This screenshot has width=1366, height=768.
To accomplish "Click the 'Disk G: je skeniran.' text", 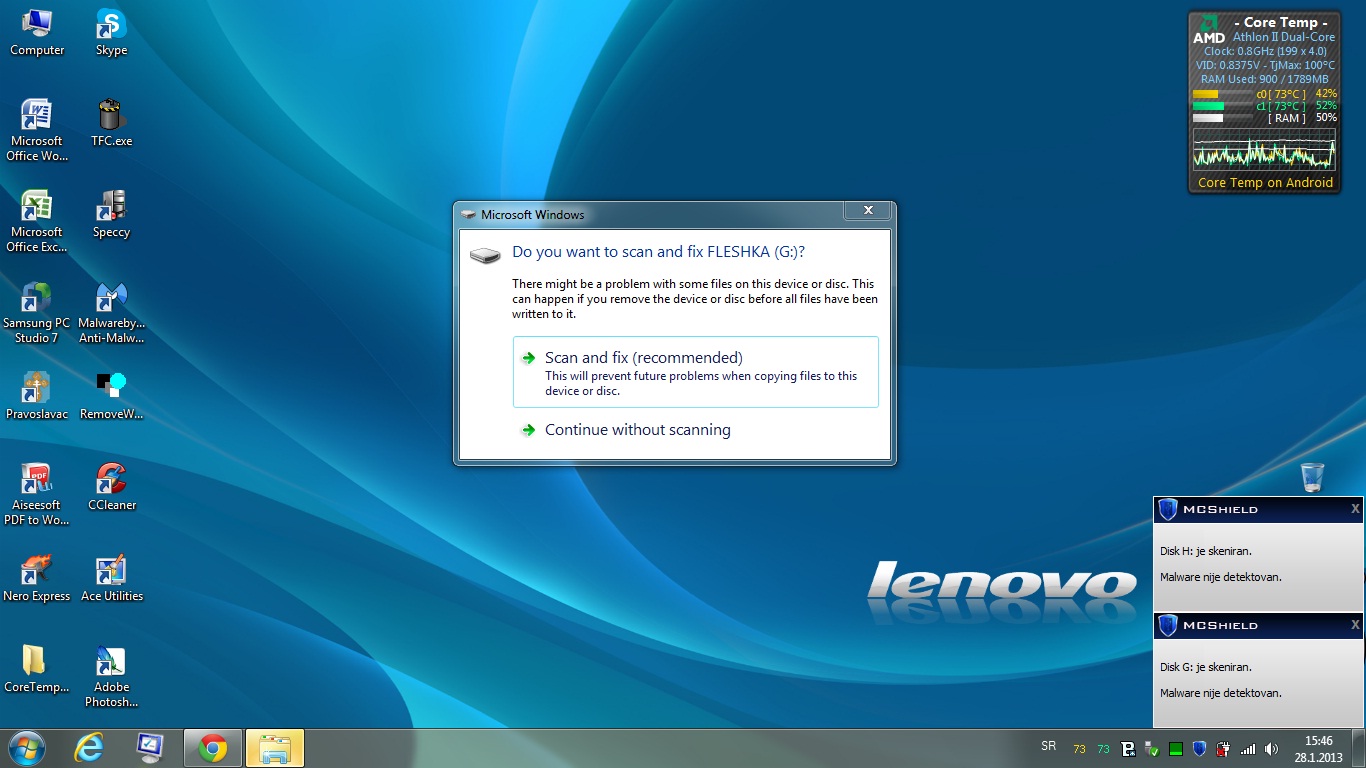I will (x=1206, y=667).
